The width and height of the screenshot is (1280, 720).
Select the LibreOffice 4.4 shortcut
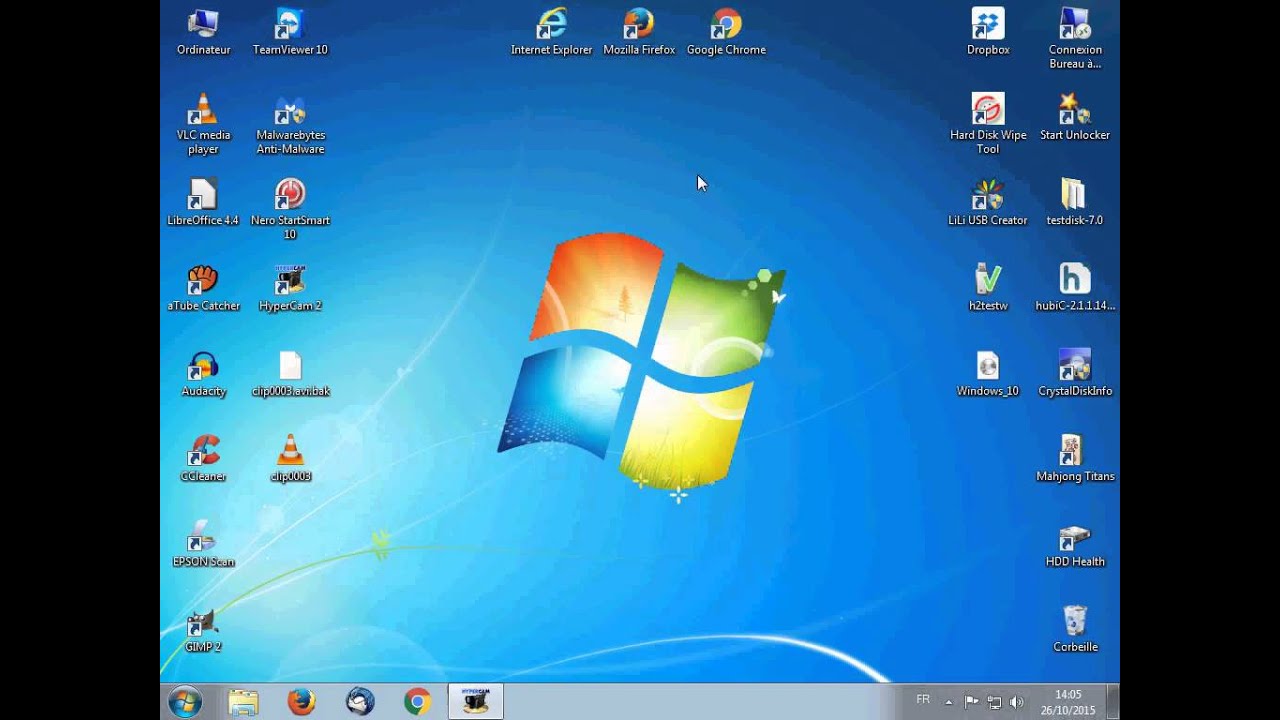(203, 202)
